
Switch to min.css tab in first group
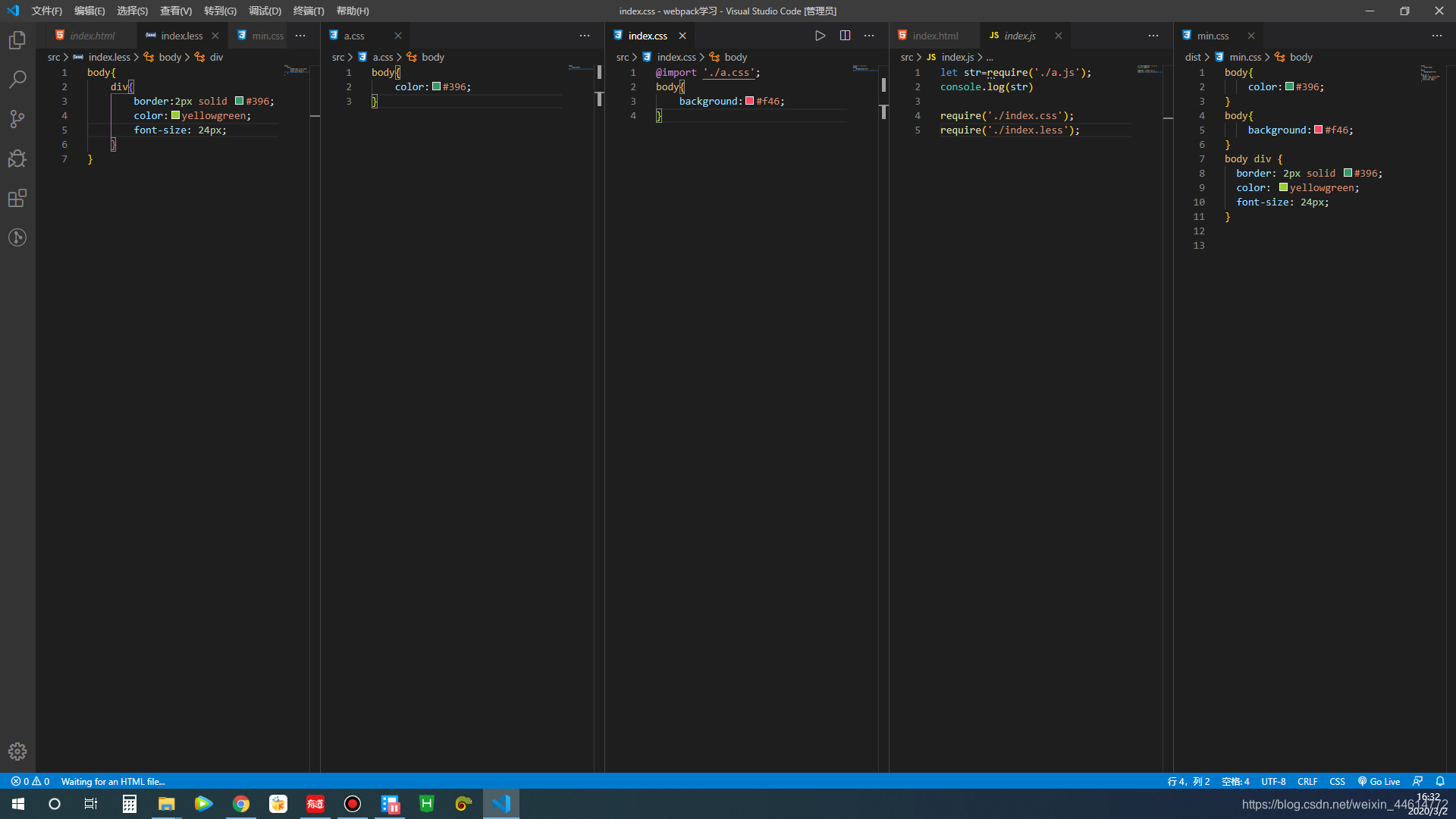pos(260,36)
